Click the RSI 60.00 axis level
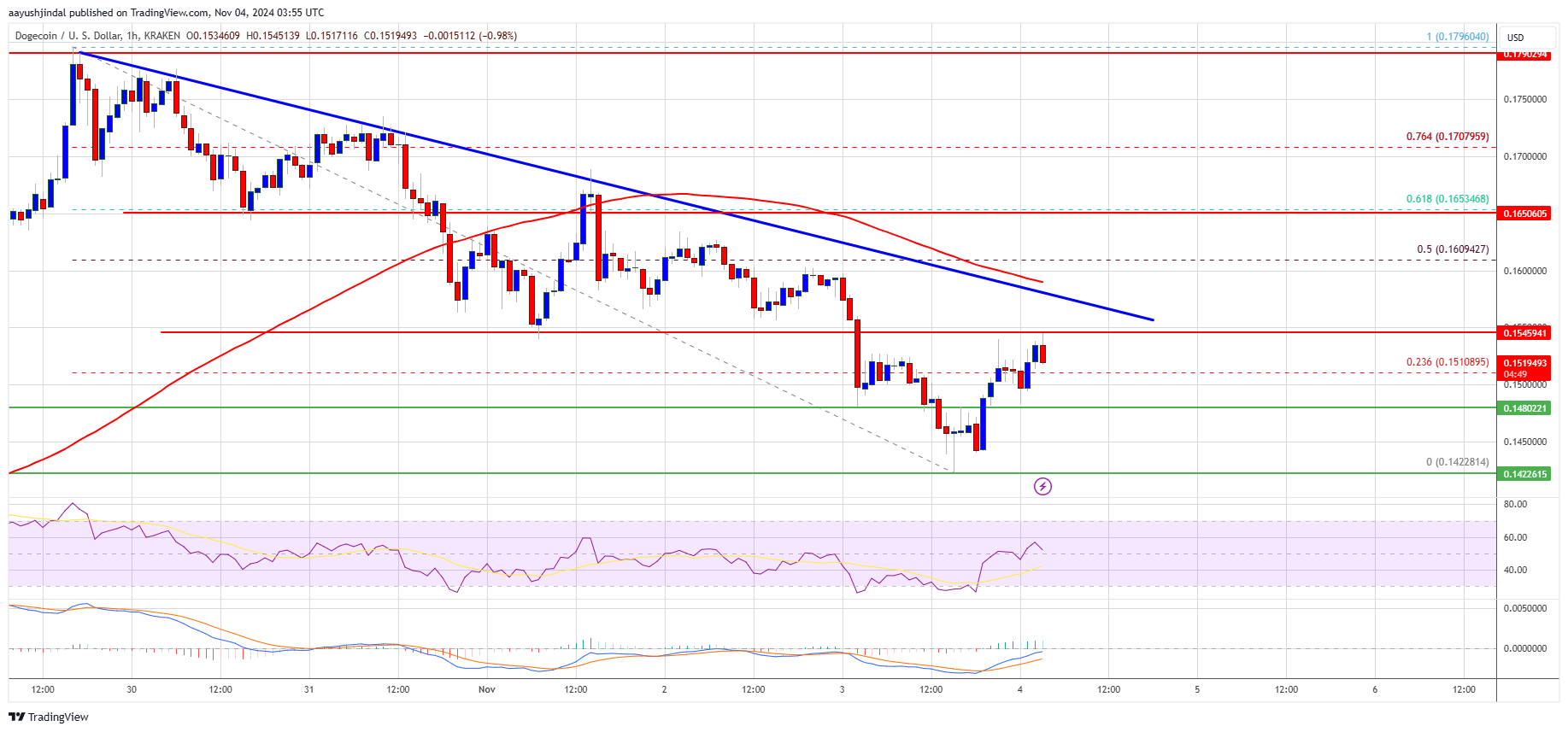This screenshot has width=1568, height=732. click(1515, 538)
